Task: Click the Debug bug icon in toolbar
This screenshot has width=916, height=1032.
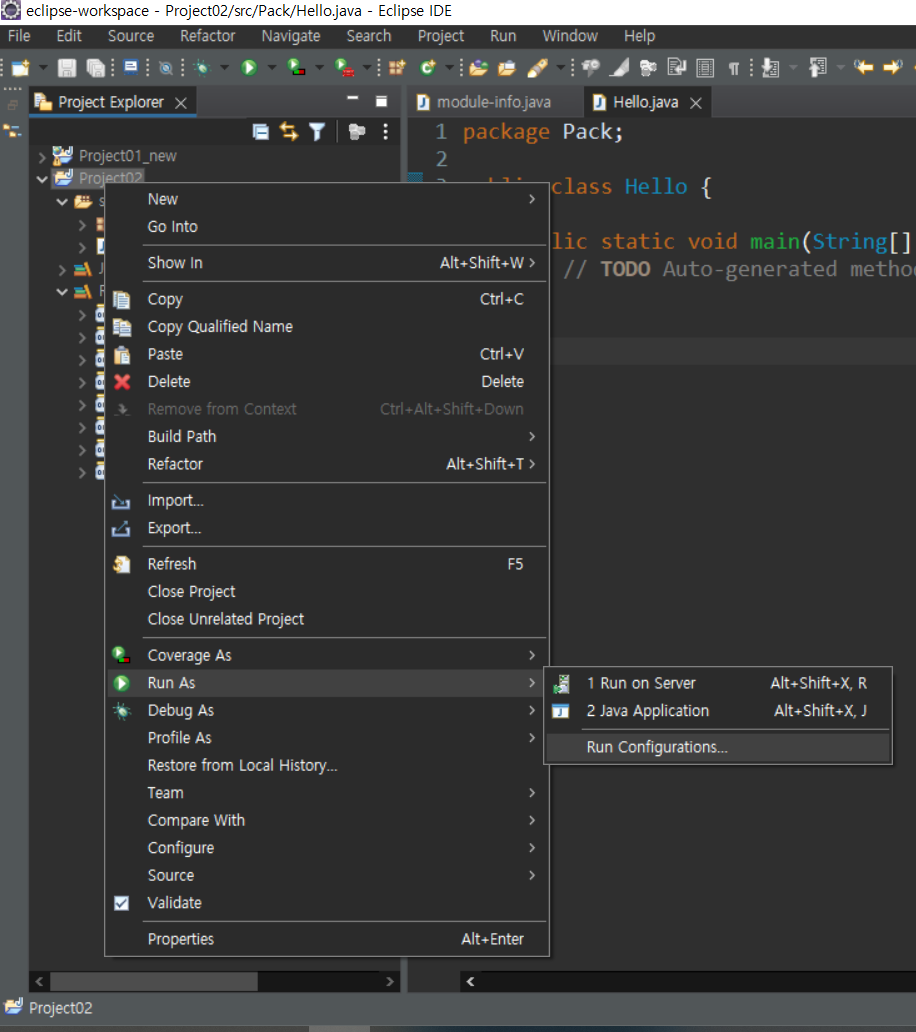Action: coord(203,67)
